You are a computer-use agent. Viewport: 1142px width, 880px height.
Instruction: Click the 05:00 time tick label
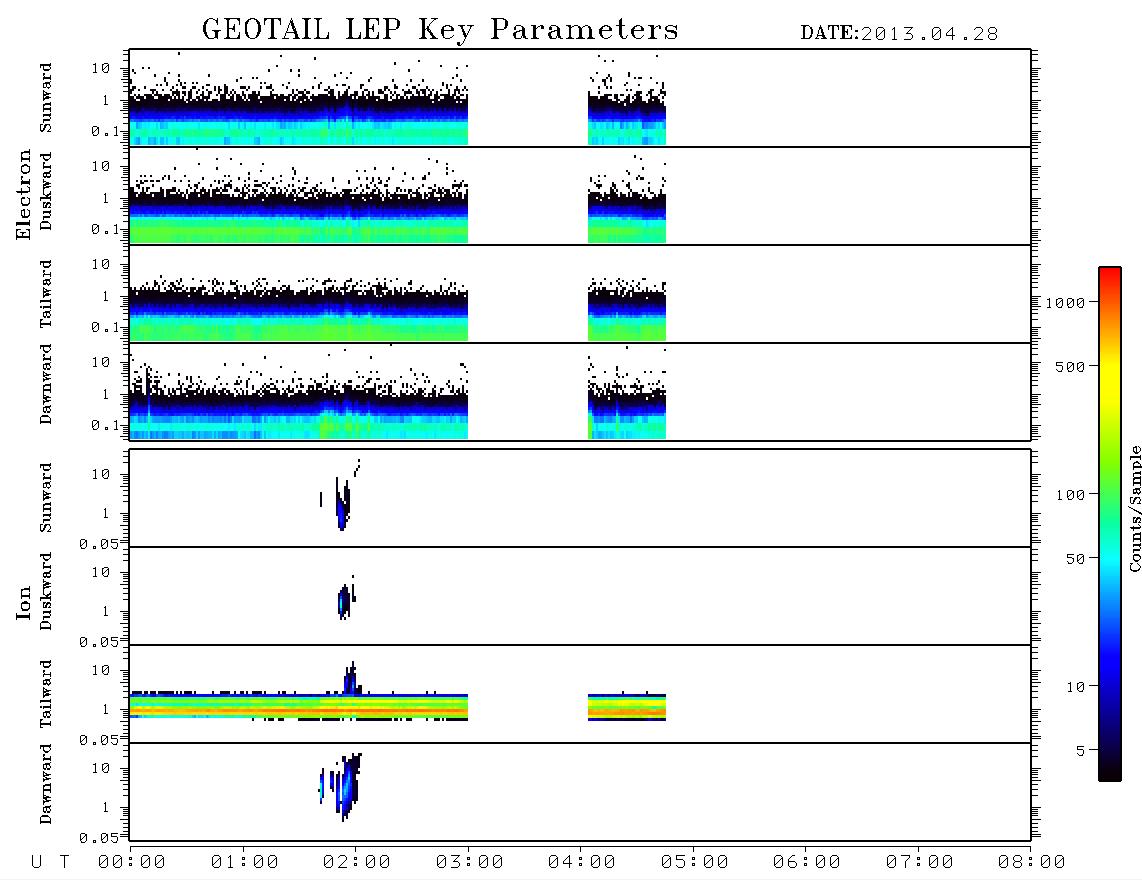[695, 863]
